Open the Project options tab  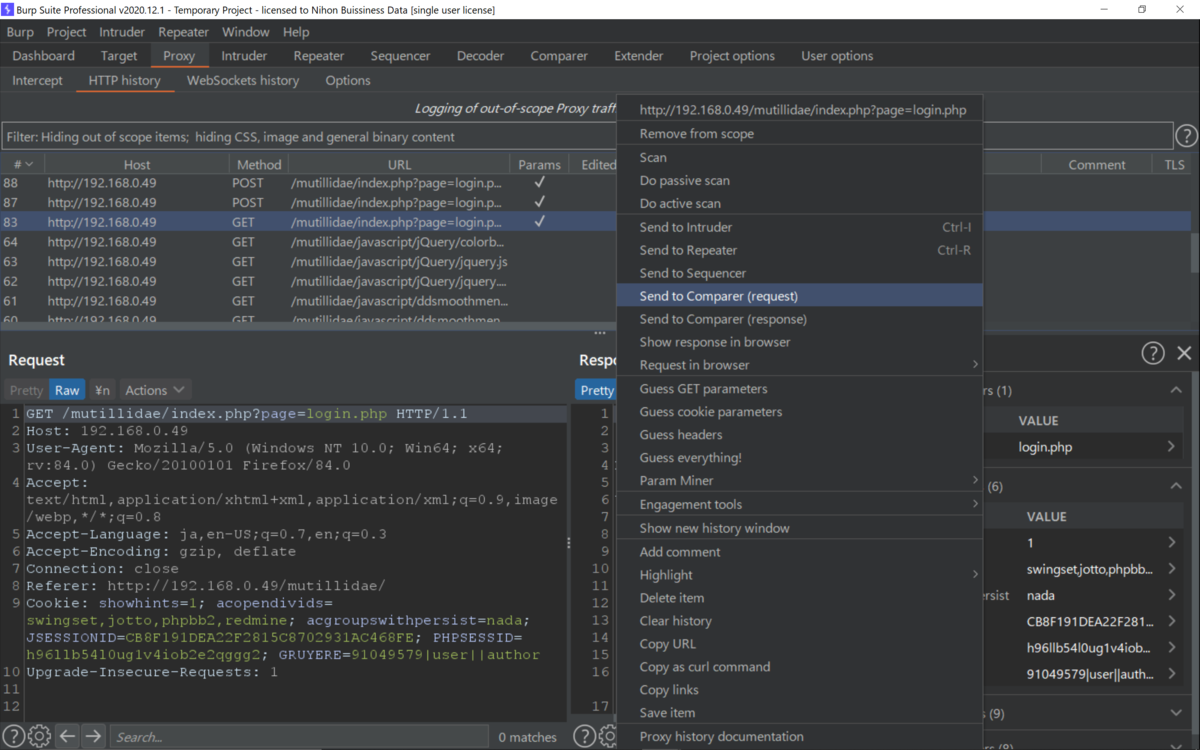(x=732, y=56)
